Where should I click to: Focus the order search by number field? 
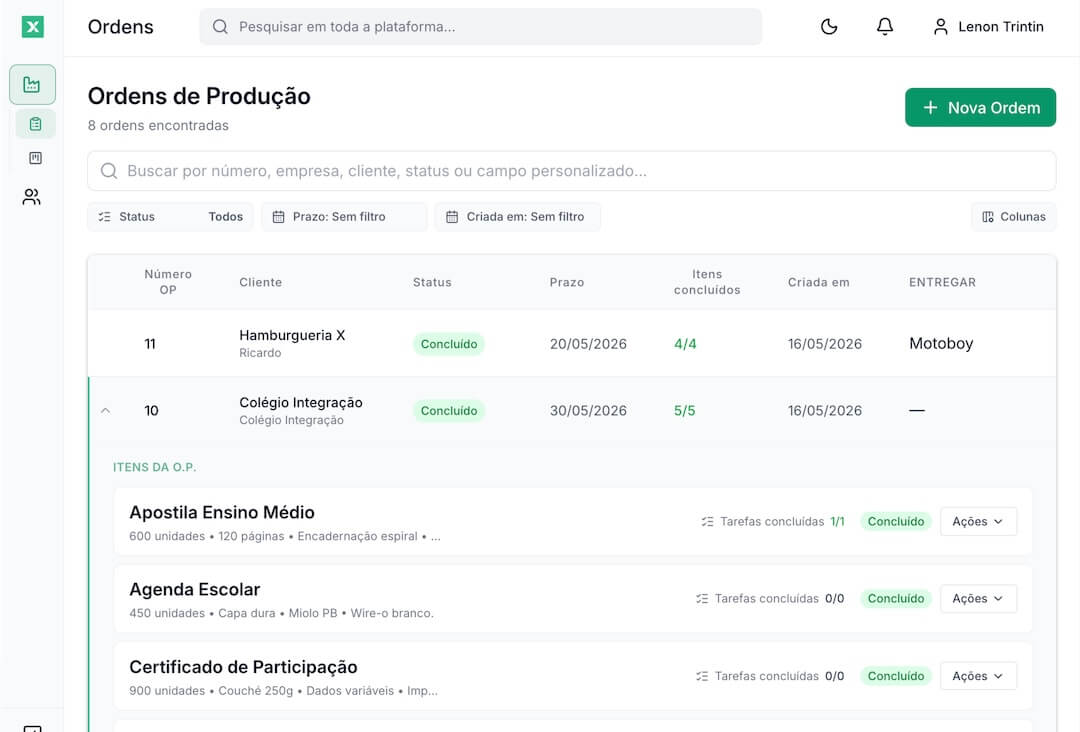[x=572, y=171]
